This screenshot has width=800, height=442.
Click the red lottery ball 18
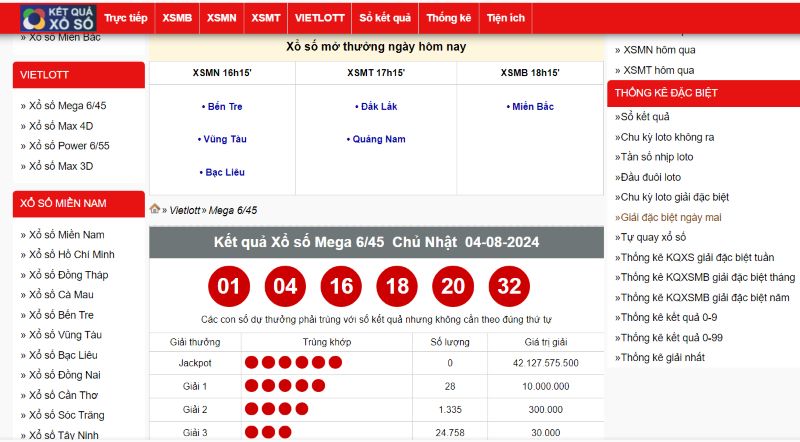(x=397, y=287)
